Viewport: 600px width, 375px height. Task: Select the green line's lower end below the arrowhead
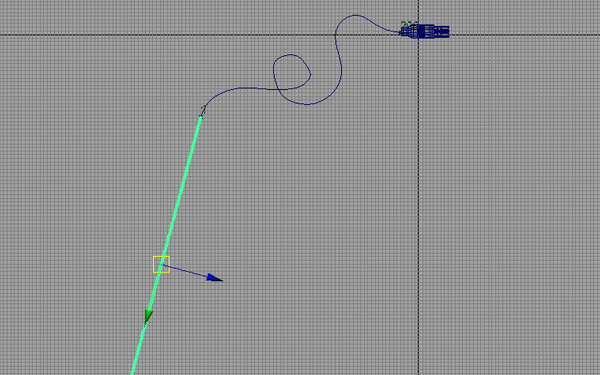point(138,350)
